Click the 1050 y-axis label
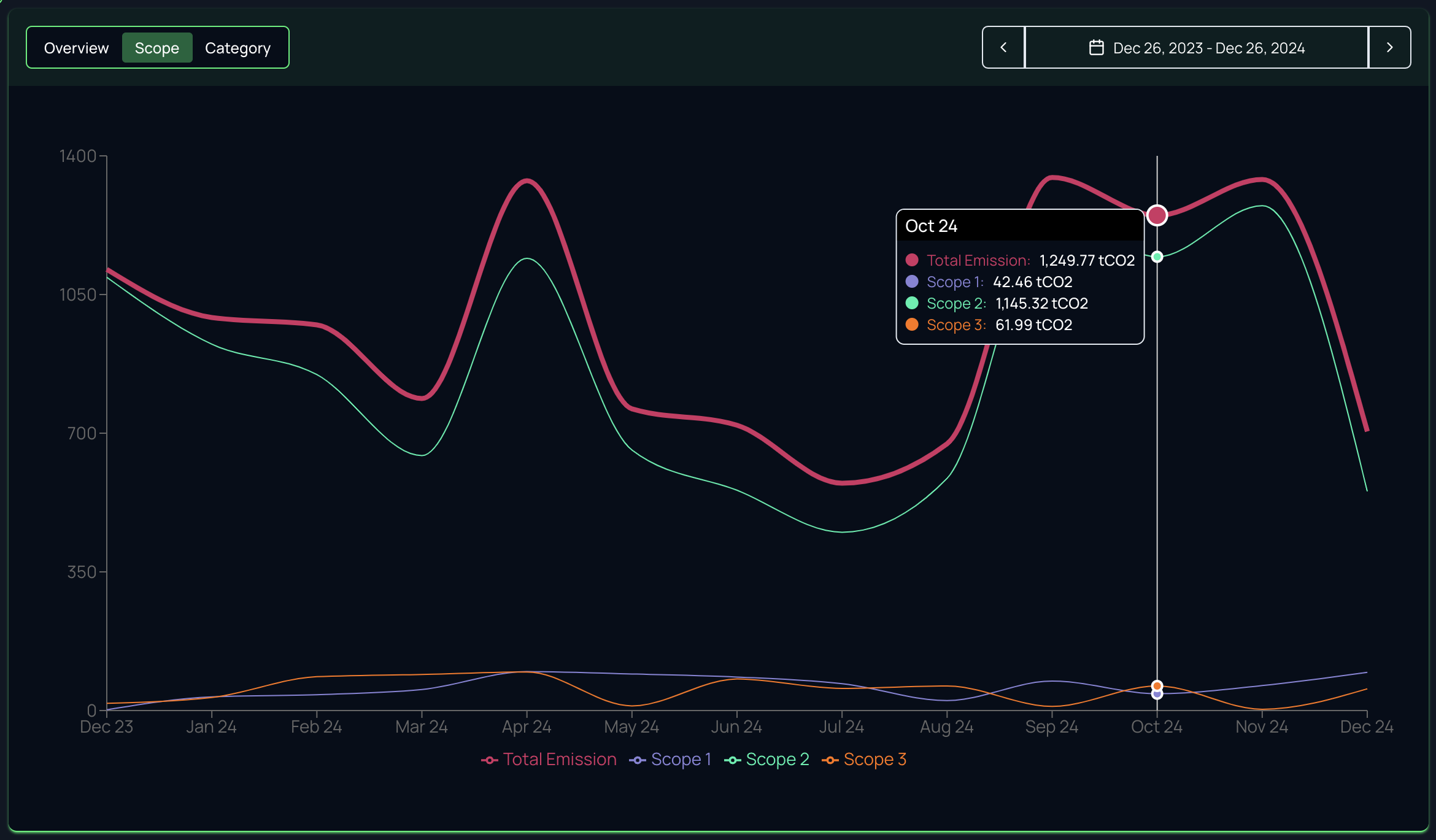The image size is (1436, 840). (x=78, y=295)
